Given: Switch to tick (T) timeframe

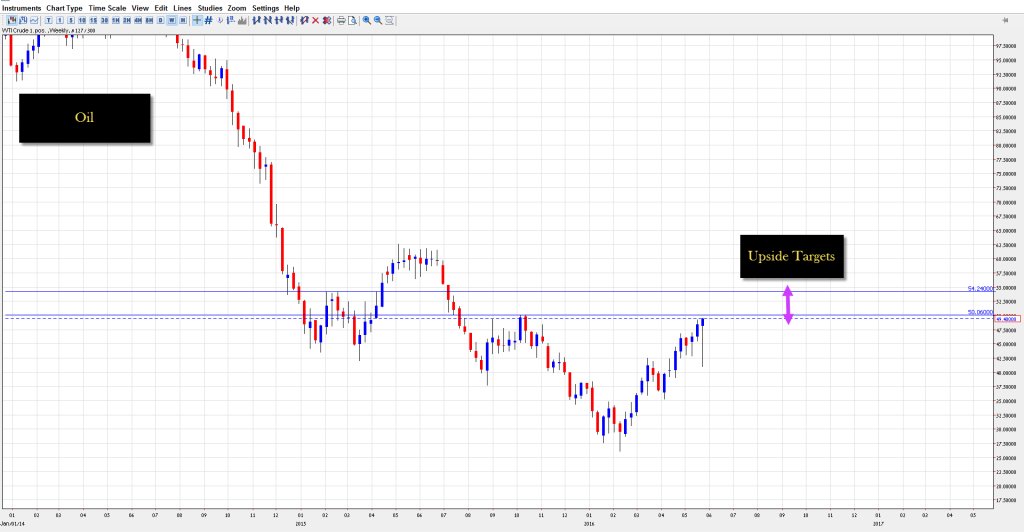Looking at the screenshot, I should click(49, 20).
